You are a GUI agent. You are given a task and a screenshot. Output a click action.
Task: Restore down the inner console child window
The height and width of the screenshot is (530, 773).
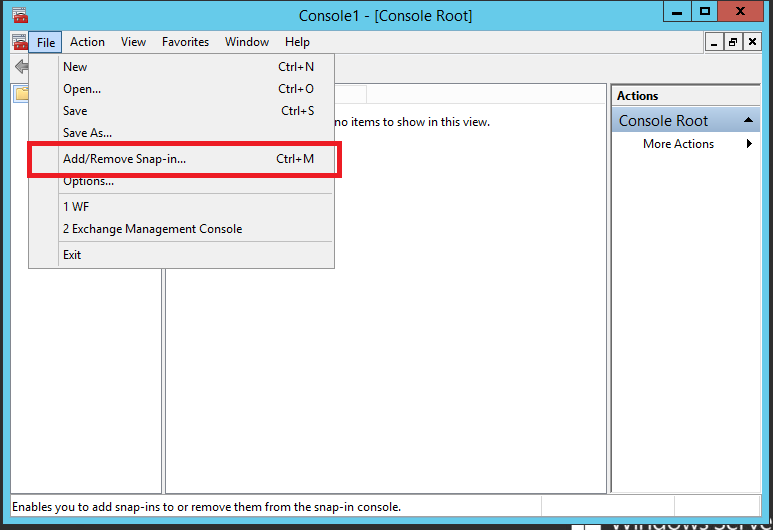733,42
